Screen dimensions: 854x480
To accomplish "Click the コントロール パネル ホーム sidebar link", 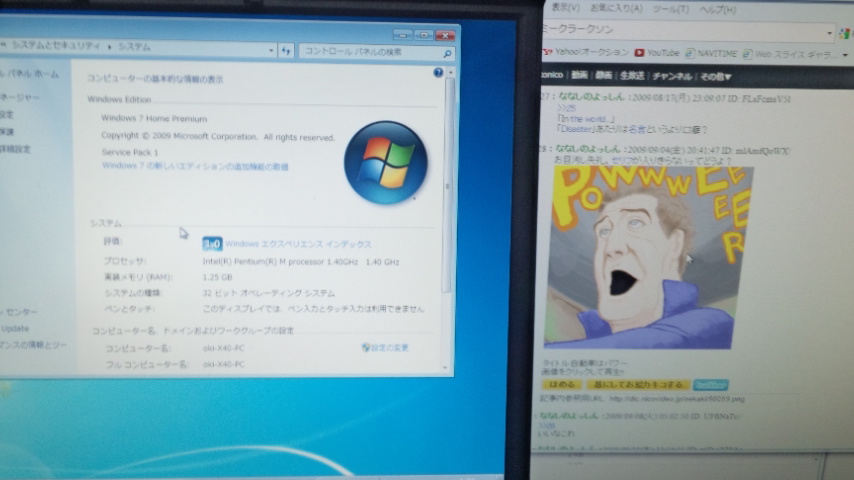I will (29, 73).
